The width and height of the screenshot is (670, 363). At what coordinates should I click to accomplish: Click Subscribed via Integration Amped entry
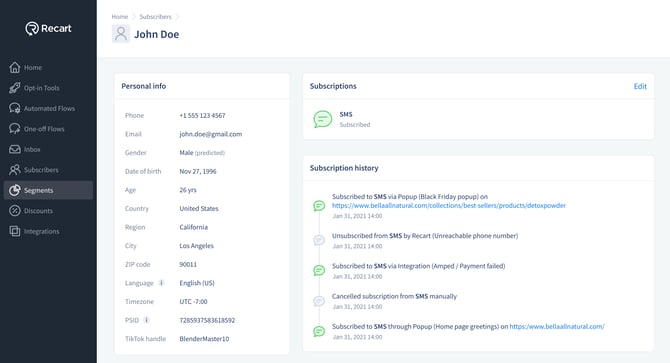(x=418, y=266)
